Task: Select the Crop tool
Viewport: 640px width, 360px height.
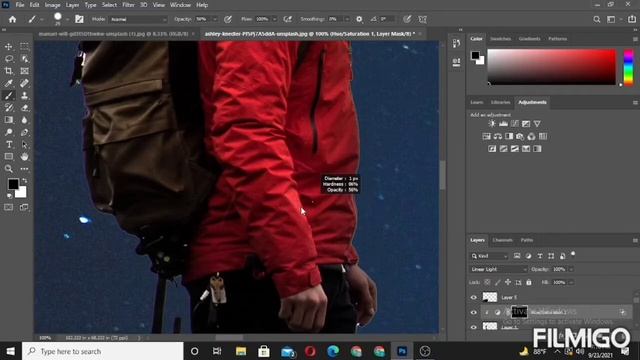Action: 9,71
